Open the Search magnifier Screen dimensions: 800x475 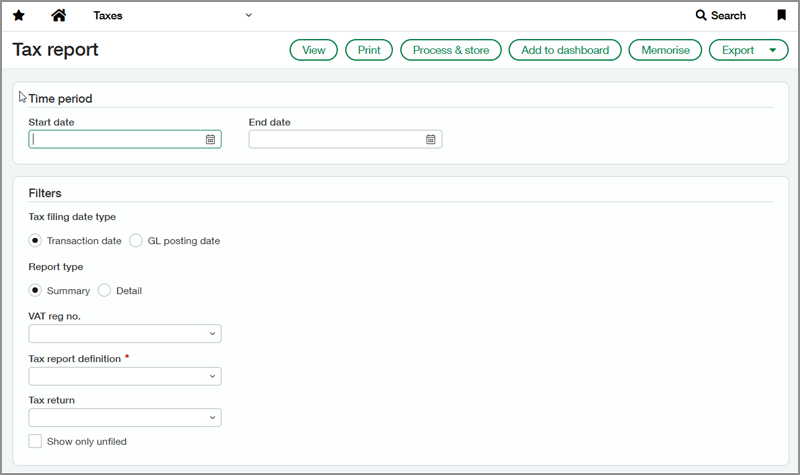coord(701,16)
